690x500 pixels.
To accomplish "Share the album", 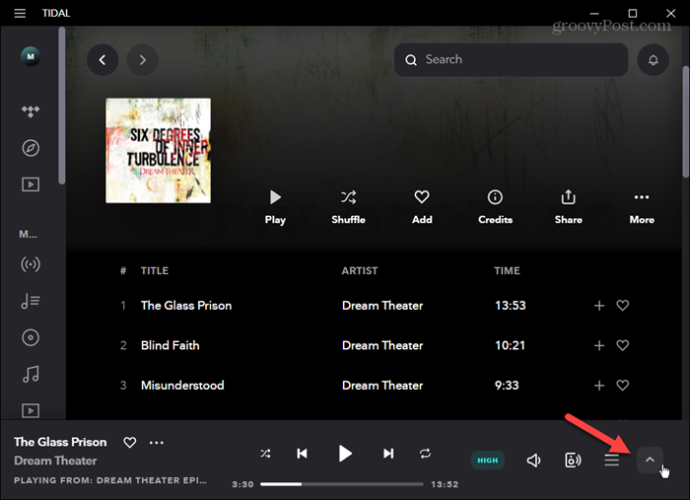I will [x=568, y=207].
